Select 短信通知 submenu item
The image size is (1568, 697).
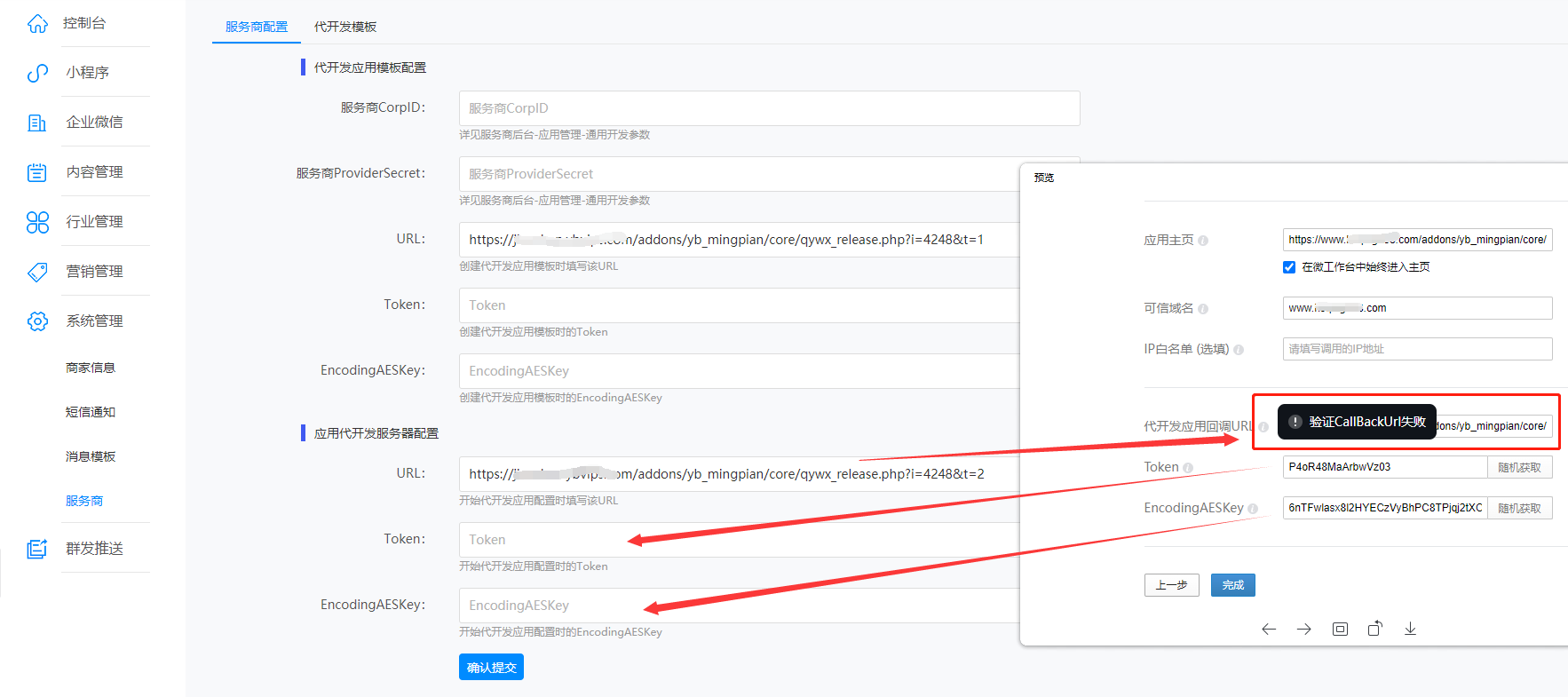pos(91,412)
